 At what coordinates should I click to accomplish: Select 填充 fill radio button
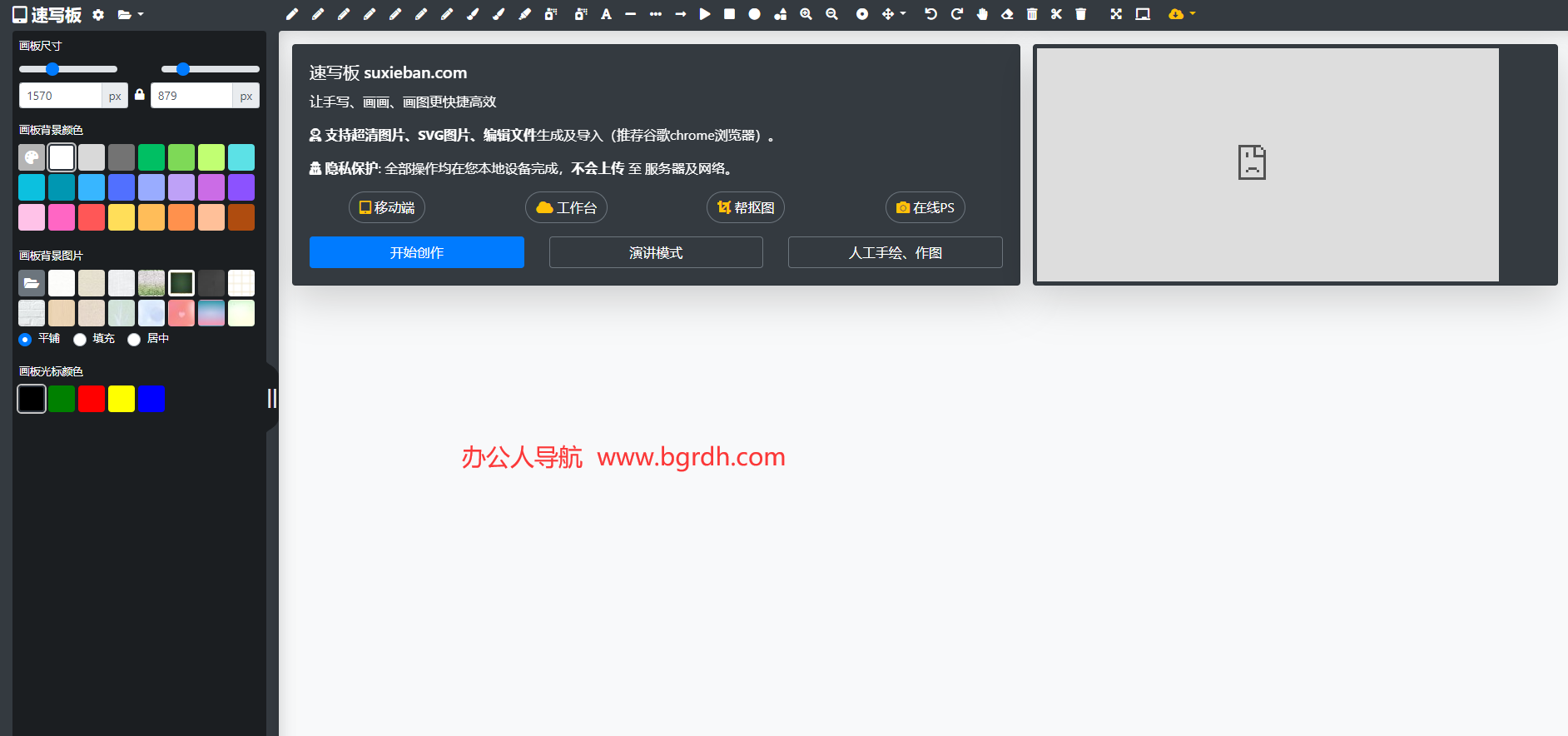click(80, 339)
